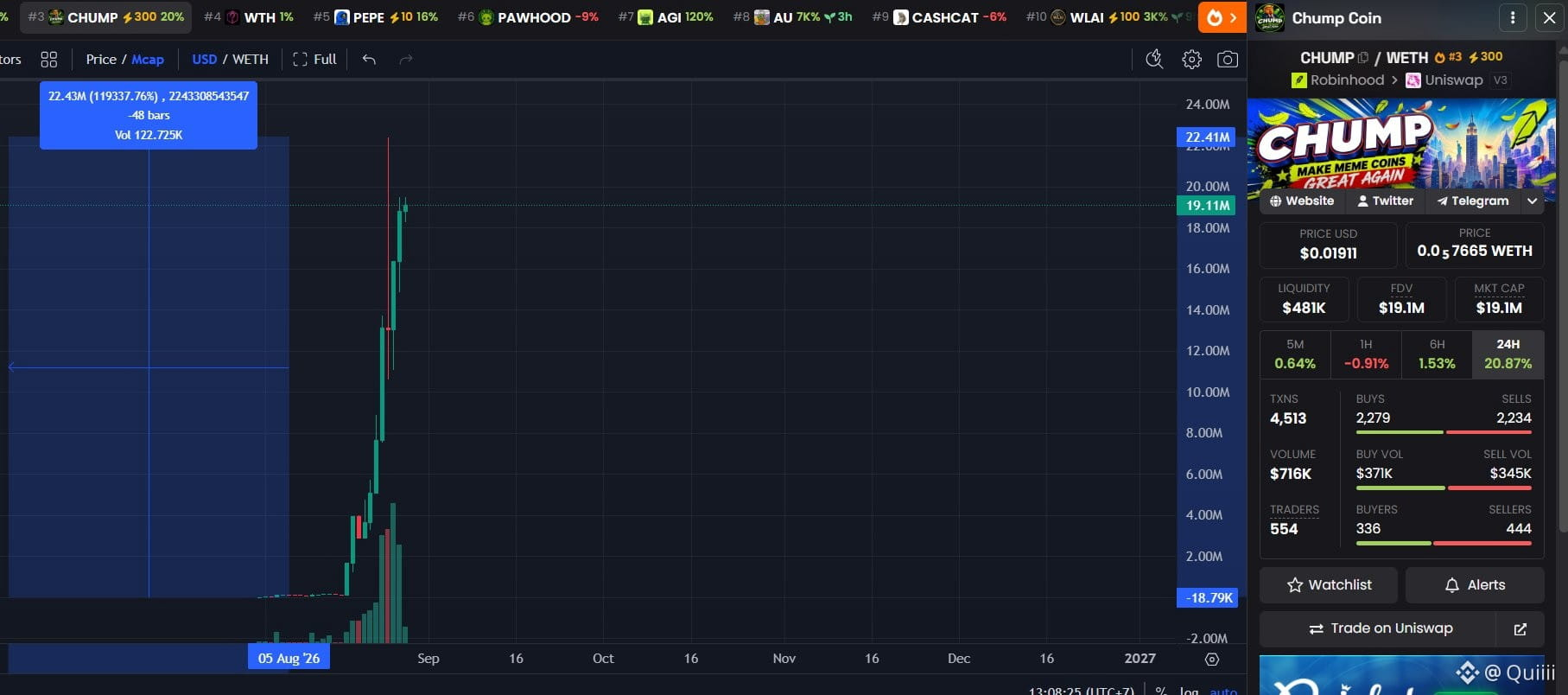Click the time axis settings circle icon
The height and width of the screenshot is (695, 1568).
1212,659
